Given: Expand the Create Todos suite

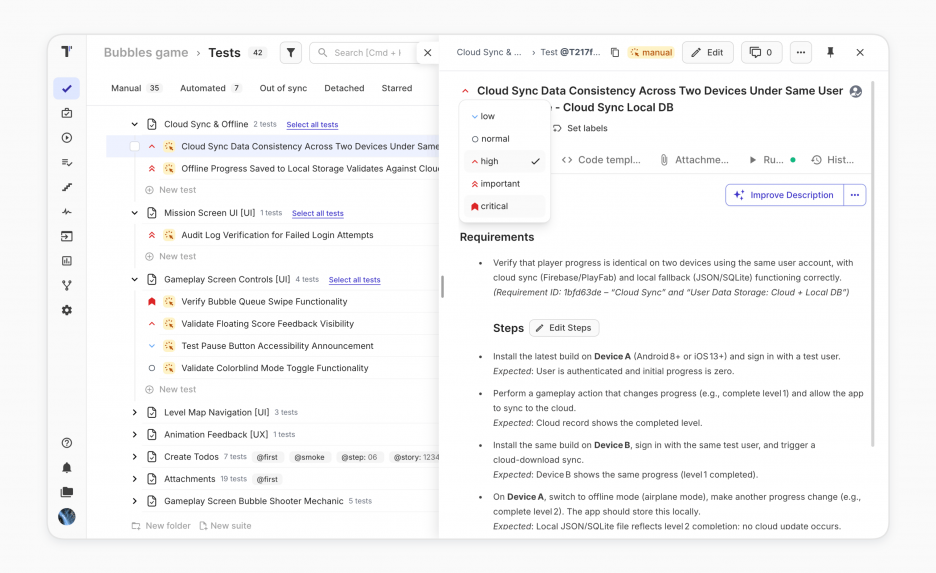Looking at the screenshot, I should click(x=134, y=457).
